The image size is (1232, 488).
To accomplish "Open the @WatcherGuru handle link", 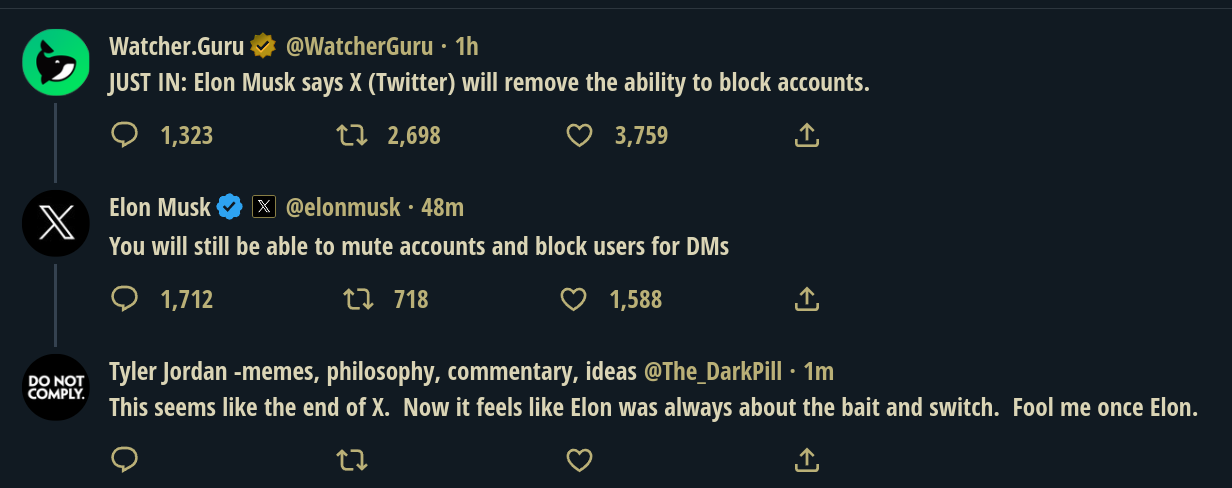I will (x=360, y=46).
